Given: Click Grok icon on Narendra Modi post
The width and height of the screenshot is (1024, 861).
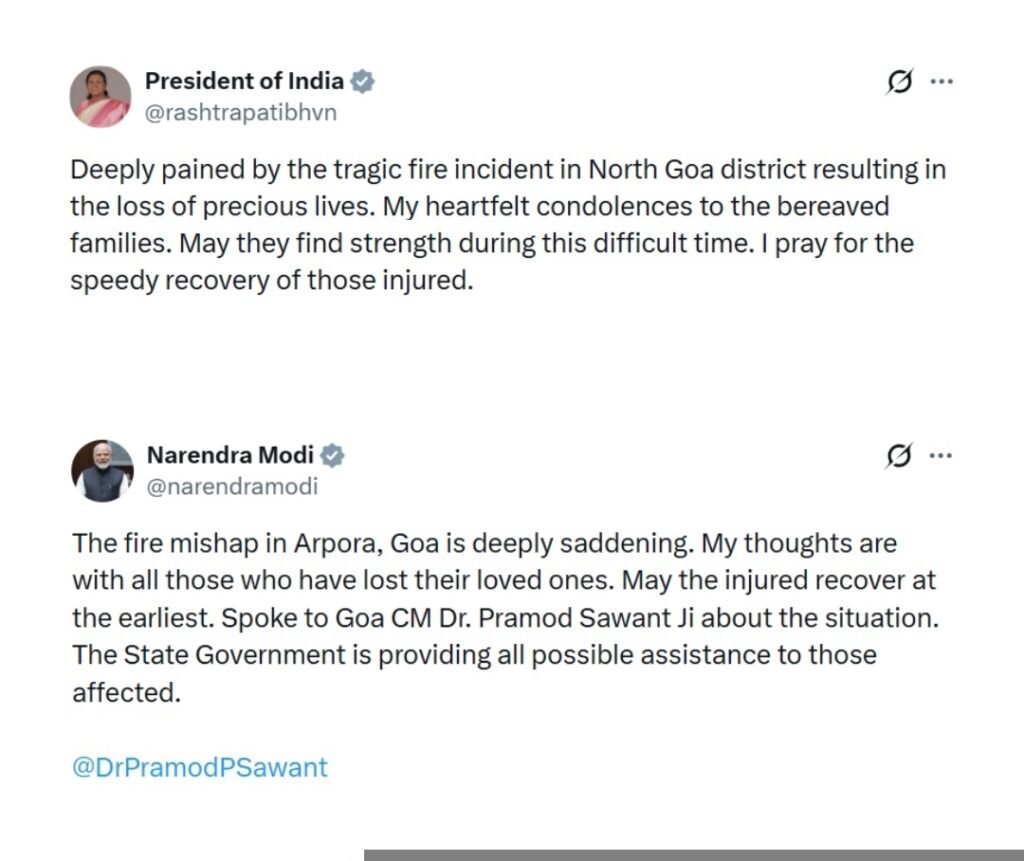Looking at the screenshot, I should tap(899, 457).
